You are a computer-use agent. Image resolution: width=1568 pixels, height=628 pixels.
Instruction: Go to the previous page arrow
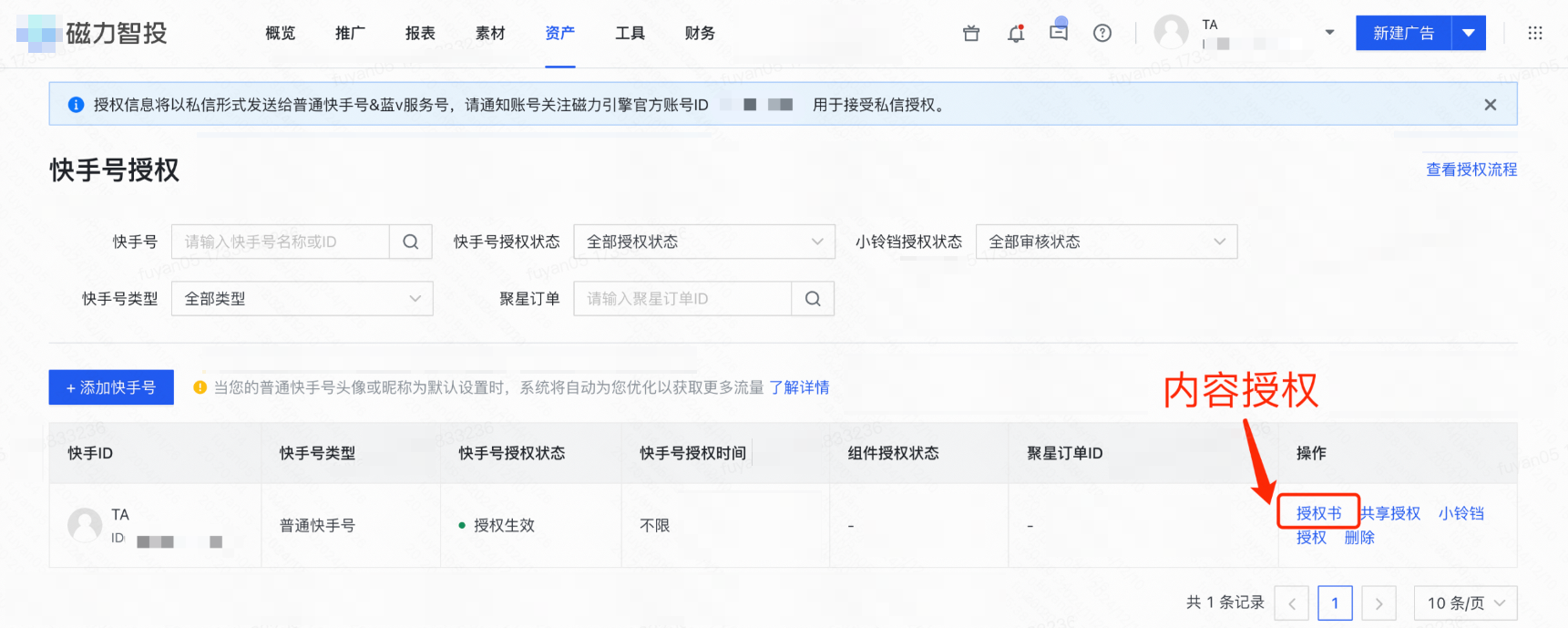tap(1292, 602)
